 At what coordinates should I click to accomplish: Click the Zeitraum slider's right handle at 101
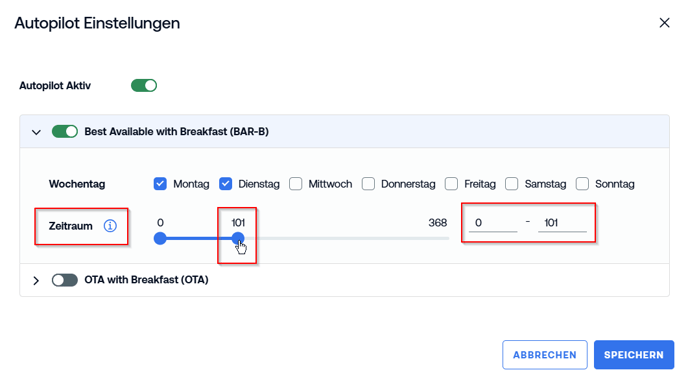(x=238, y=238)
